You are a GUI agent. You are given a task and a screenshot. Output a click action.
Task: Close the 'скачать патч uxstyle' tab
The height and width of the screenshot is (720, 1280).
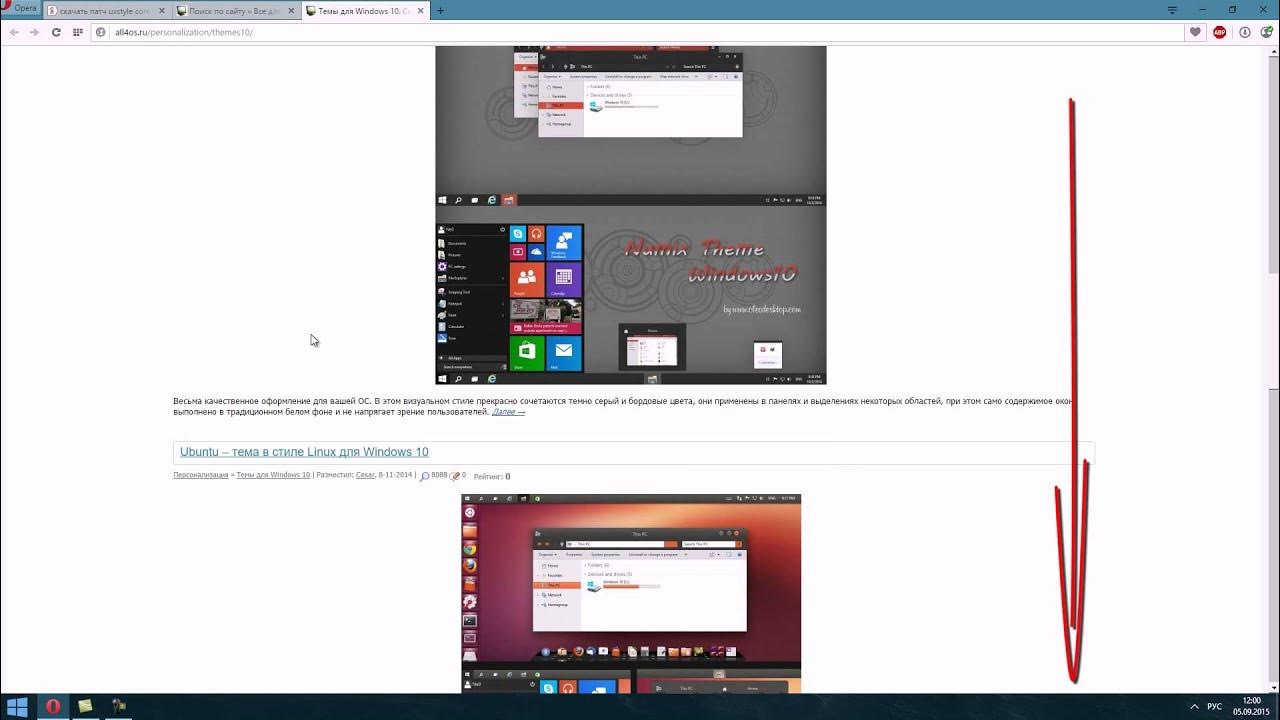(161, 10)
